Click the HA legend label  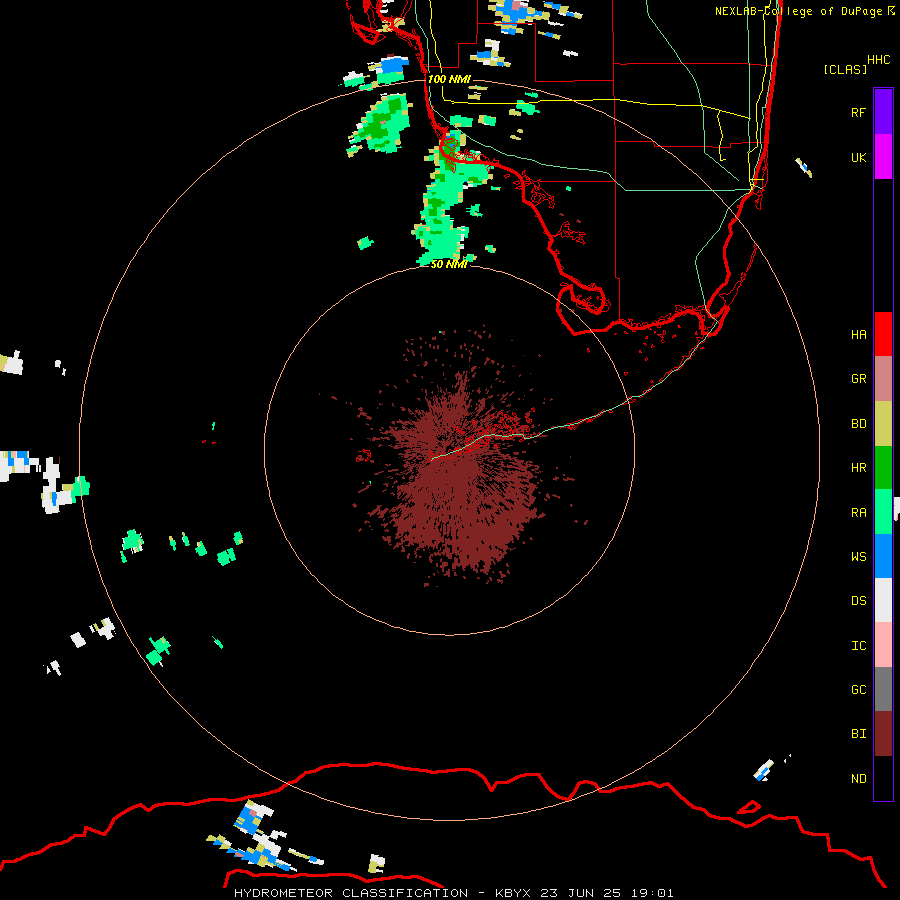tap(858, 335)
